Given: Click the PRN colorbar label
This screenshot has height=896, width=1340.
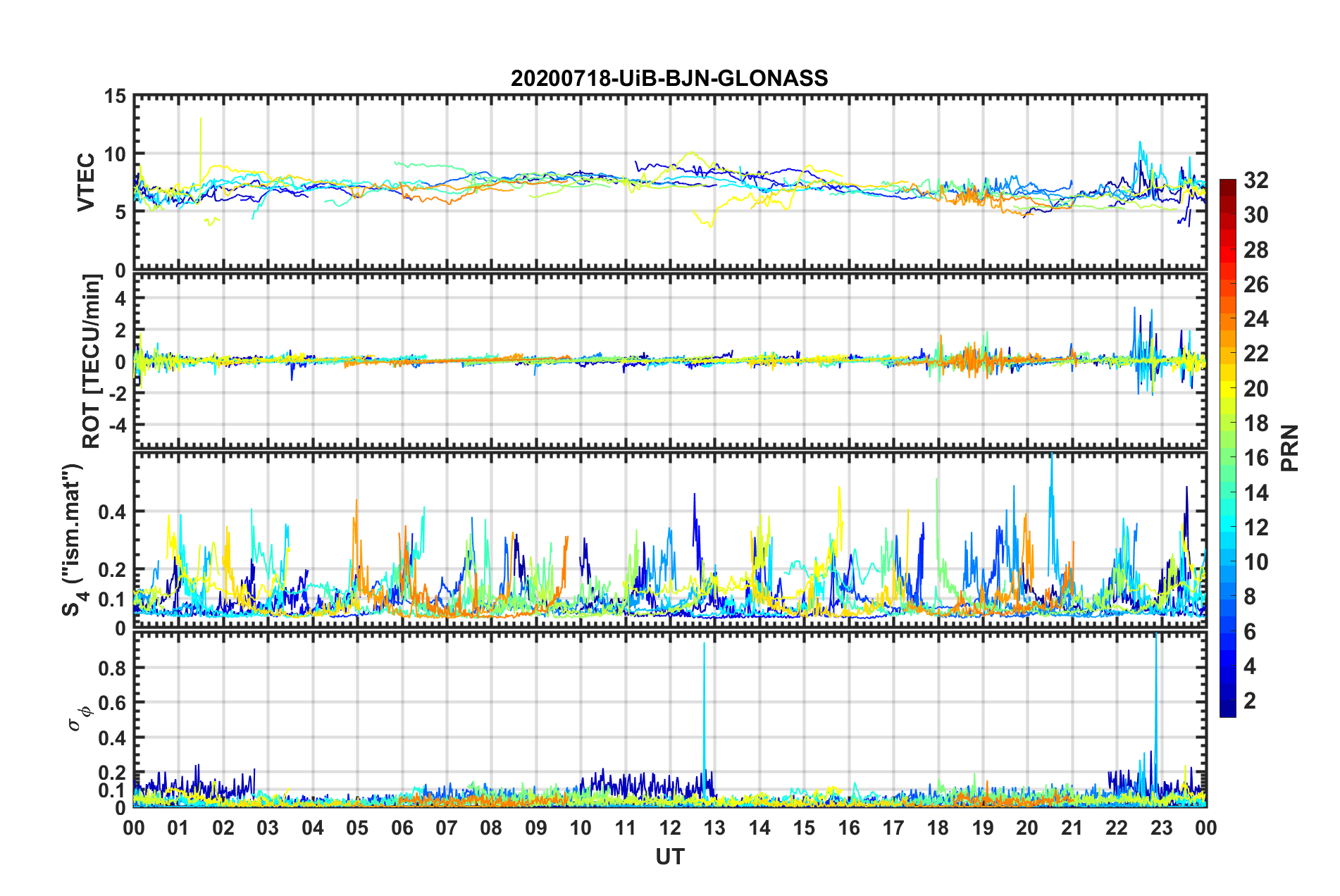Looking at the screenshot, I should [x=1290, y=448].
